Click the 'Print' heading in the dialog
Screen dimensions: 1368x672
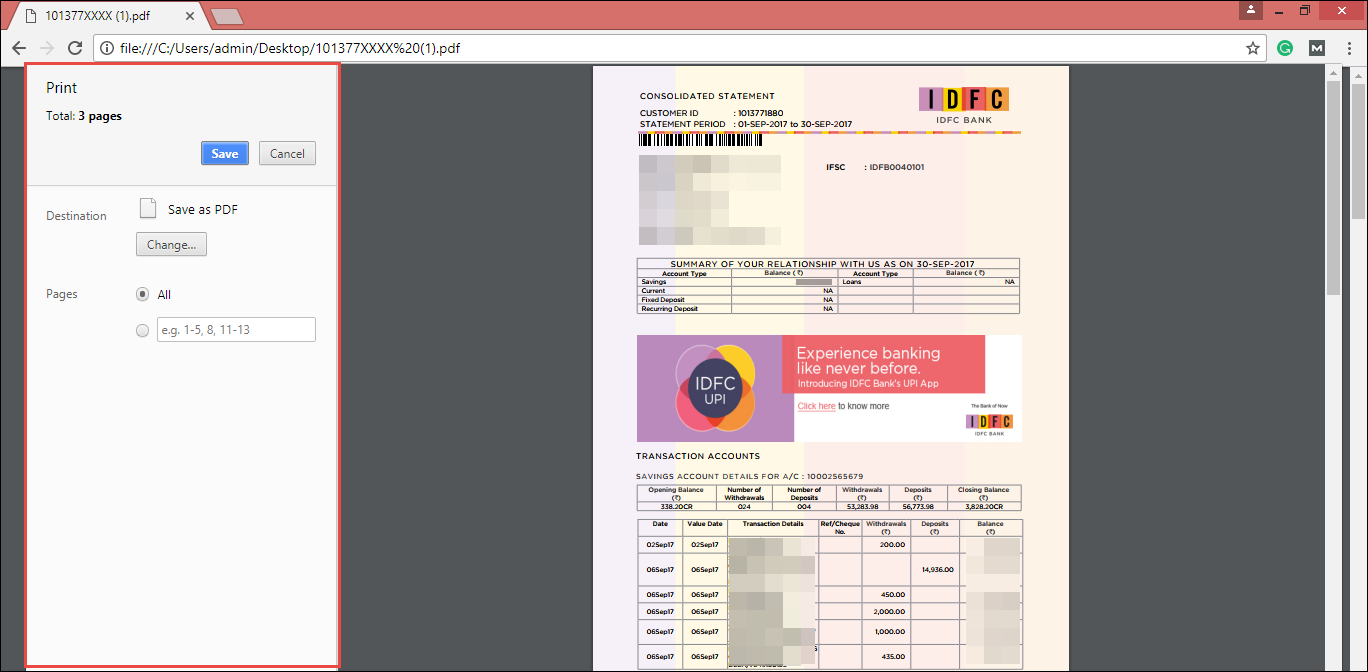[x=62, y=88]
